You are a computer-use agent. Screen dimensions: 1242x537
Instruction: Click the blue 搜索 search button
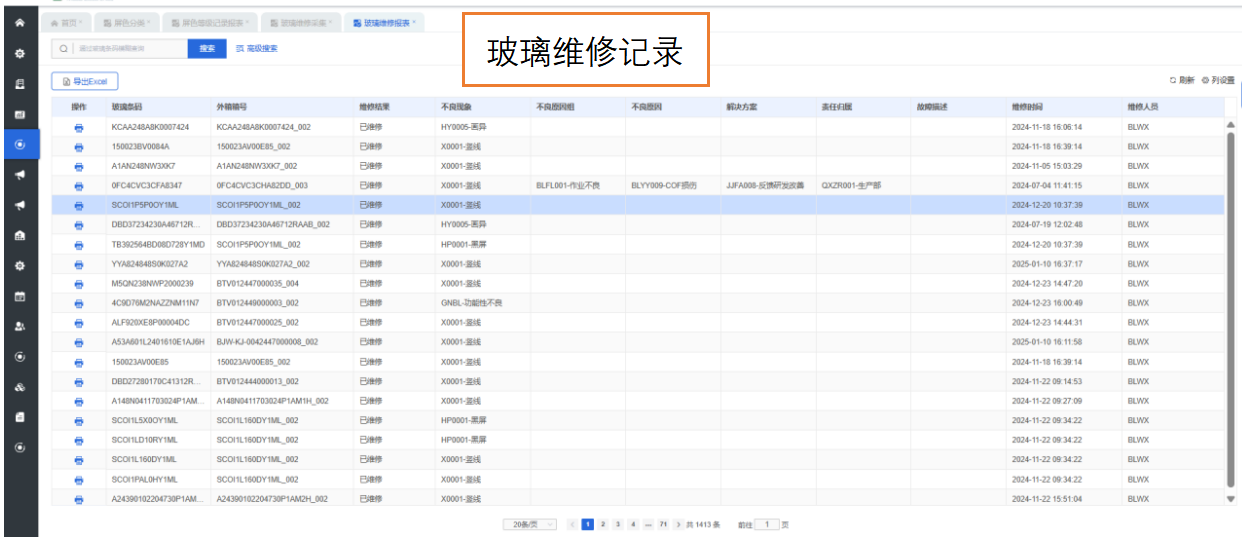point(207,48)
